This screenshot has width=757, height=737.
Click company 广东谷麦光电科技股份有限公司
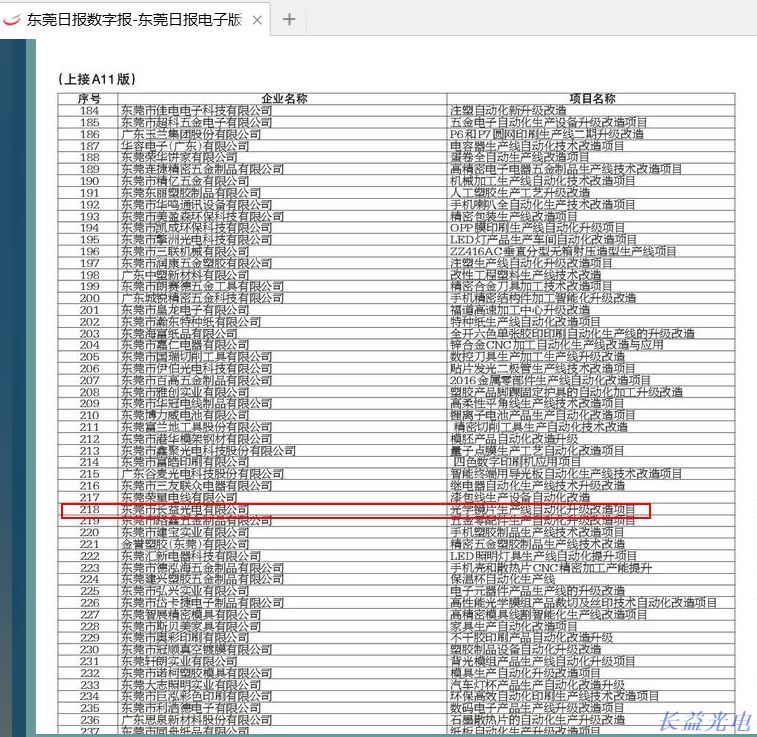[202, 474]
